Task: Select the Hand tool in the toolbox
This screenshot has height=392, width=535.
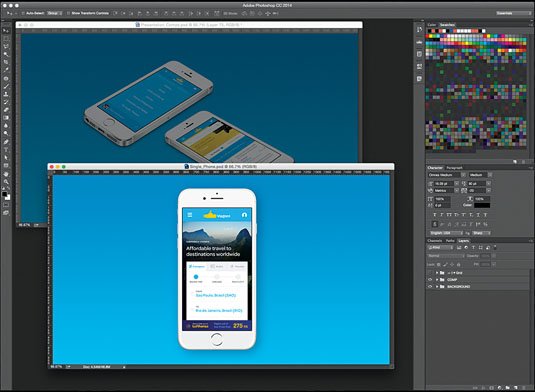Action: (x=6, y=174)
